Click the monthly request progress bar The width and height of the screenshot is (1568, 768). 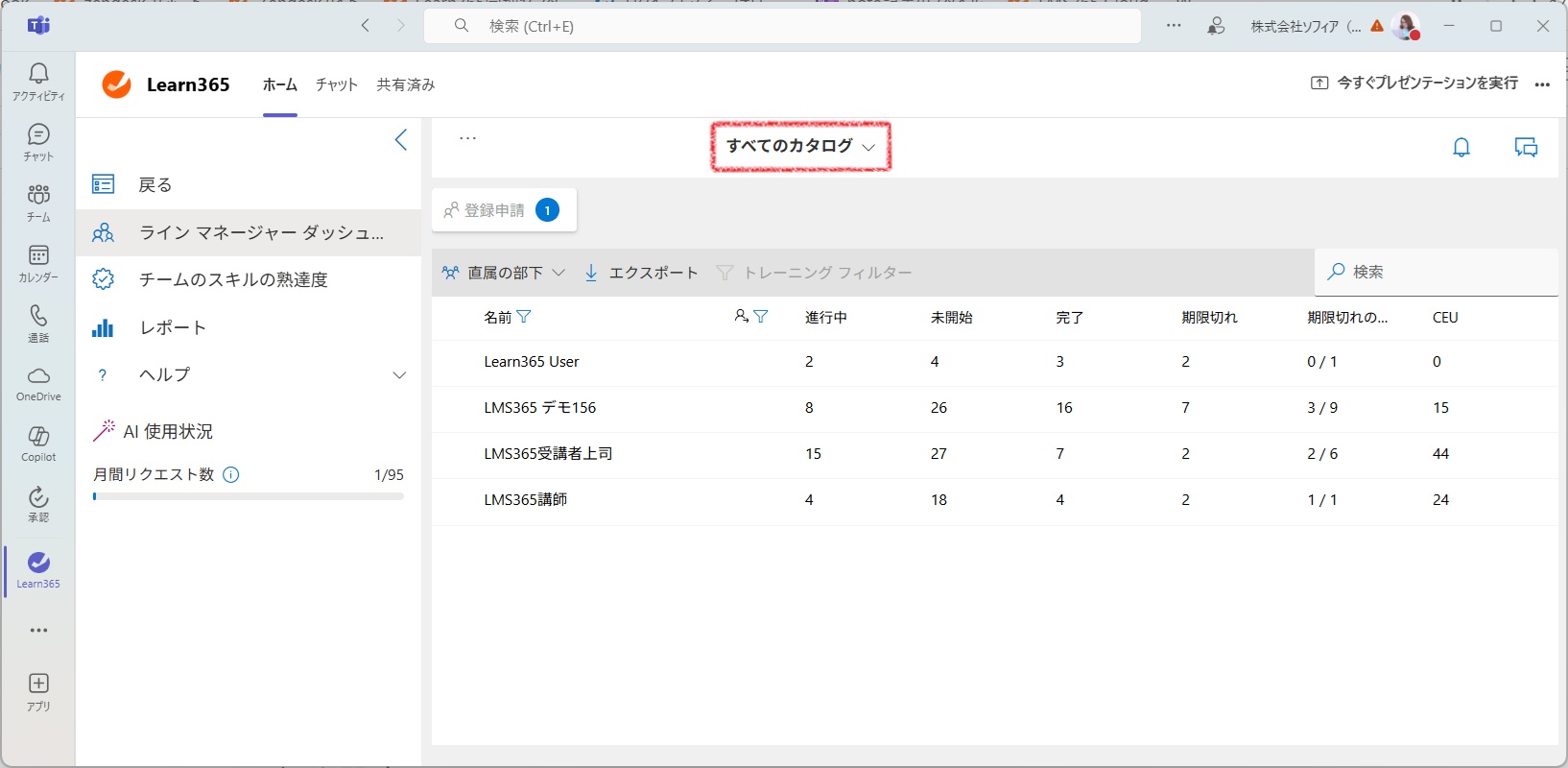[x=249, y=496]
